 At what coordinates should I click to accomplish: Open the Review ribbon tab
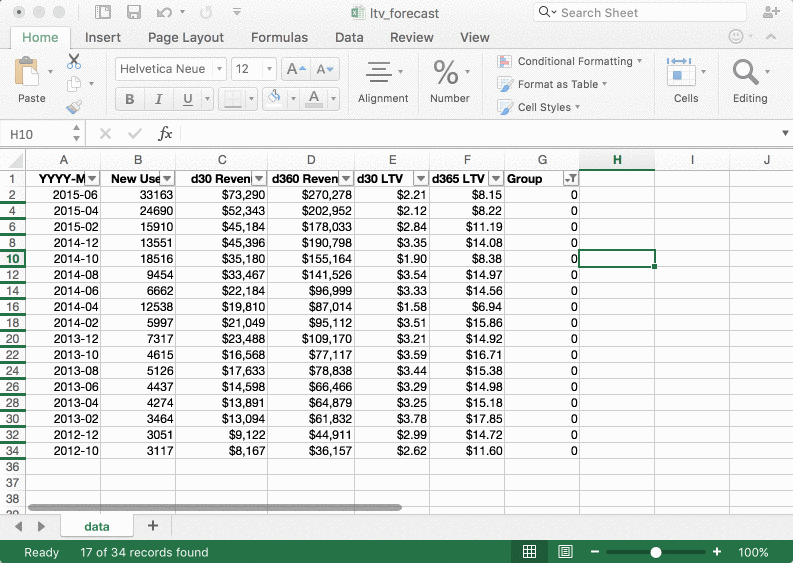tap(412, 37)
